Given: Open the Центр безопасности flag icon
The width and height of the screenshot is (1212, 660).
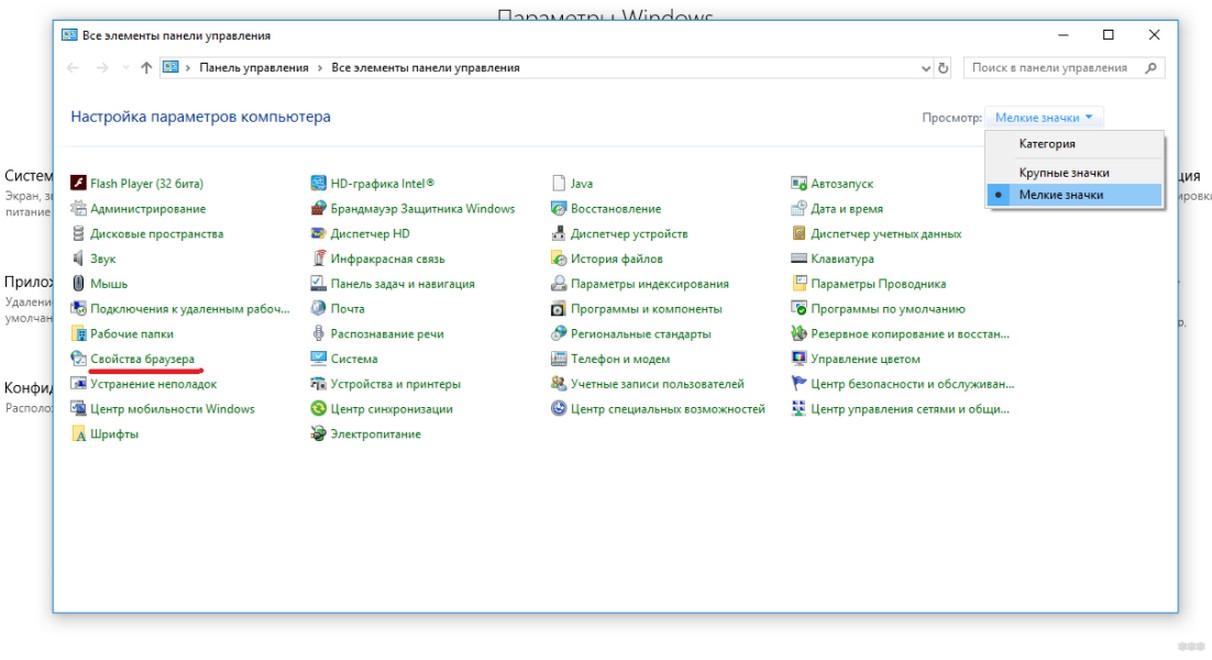Looking at the screenshot, I should [x=799, y=384].
